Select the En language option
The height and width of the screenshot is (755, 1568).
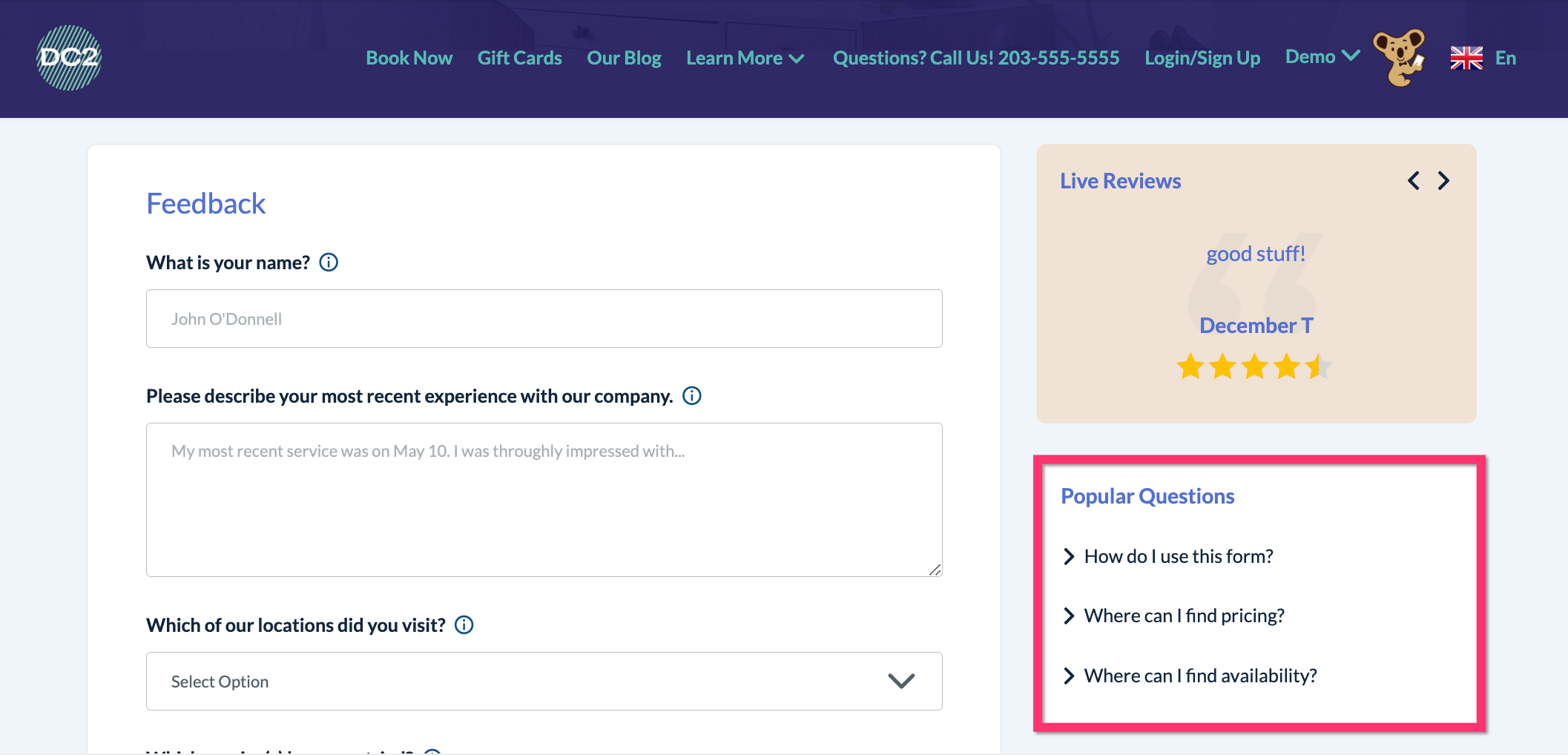pyautogui.click(x=1506, y=58)
